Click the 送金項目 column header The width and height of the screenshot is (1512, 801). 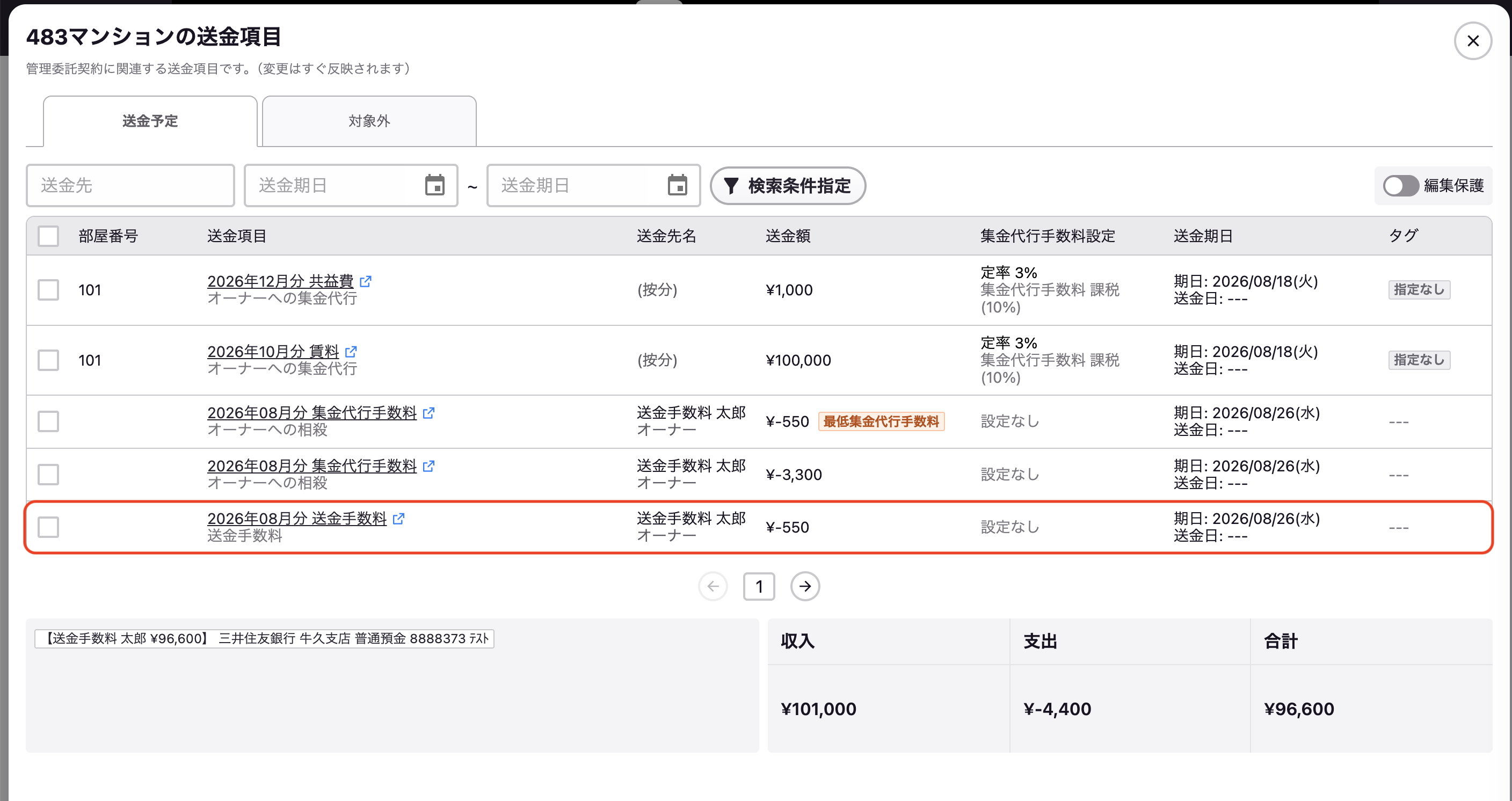tap(237, 236)
